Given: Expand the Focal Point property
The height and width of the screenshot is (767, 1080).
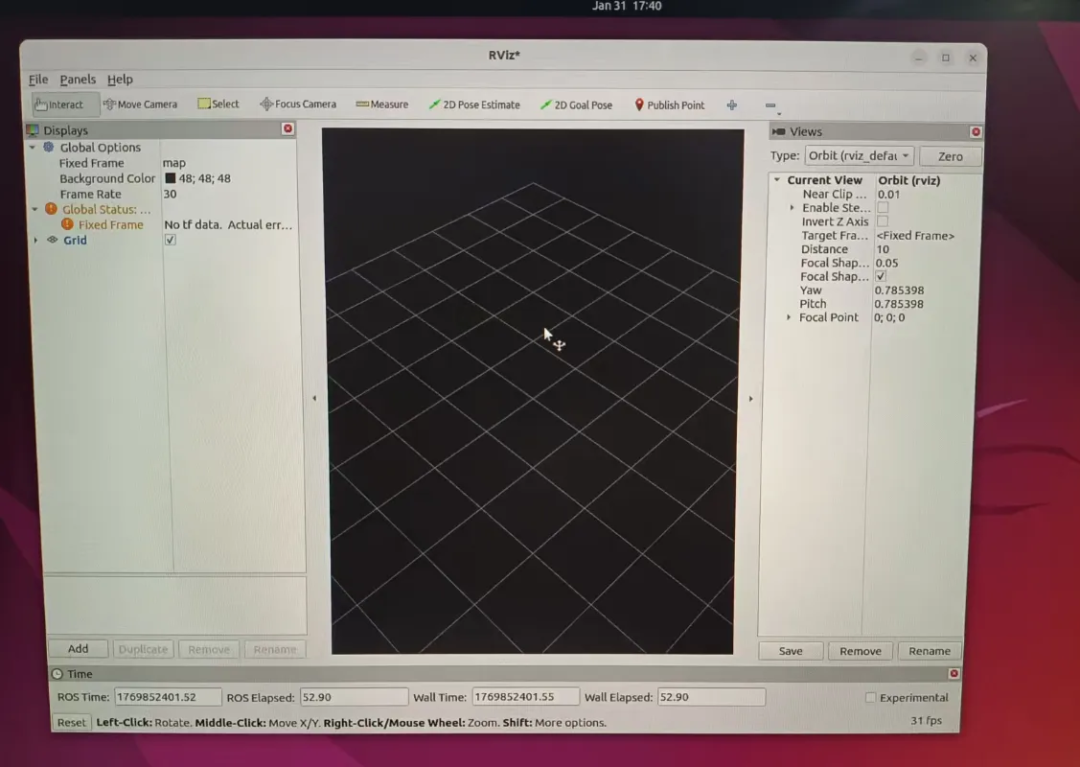Looking at the screenshot, I should 789,317.
